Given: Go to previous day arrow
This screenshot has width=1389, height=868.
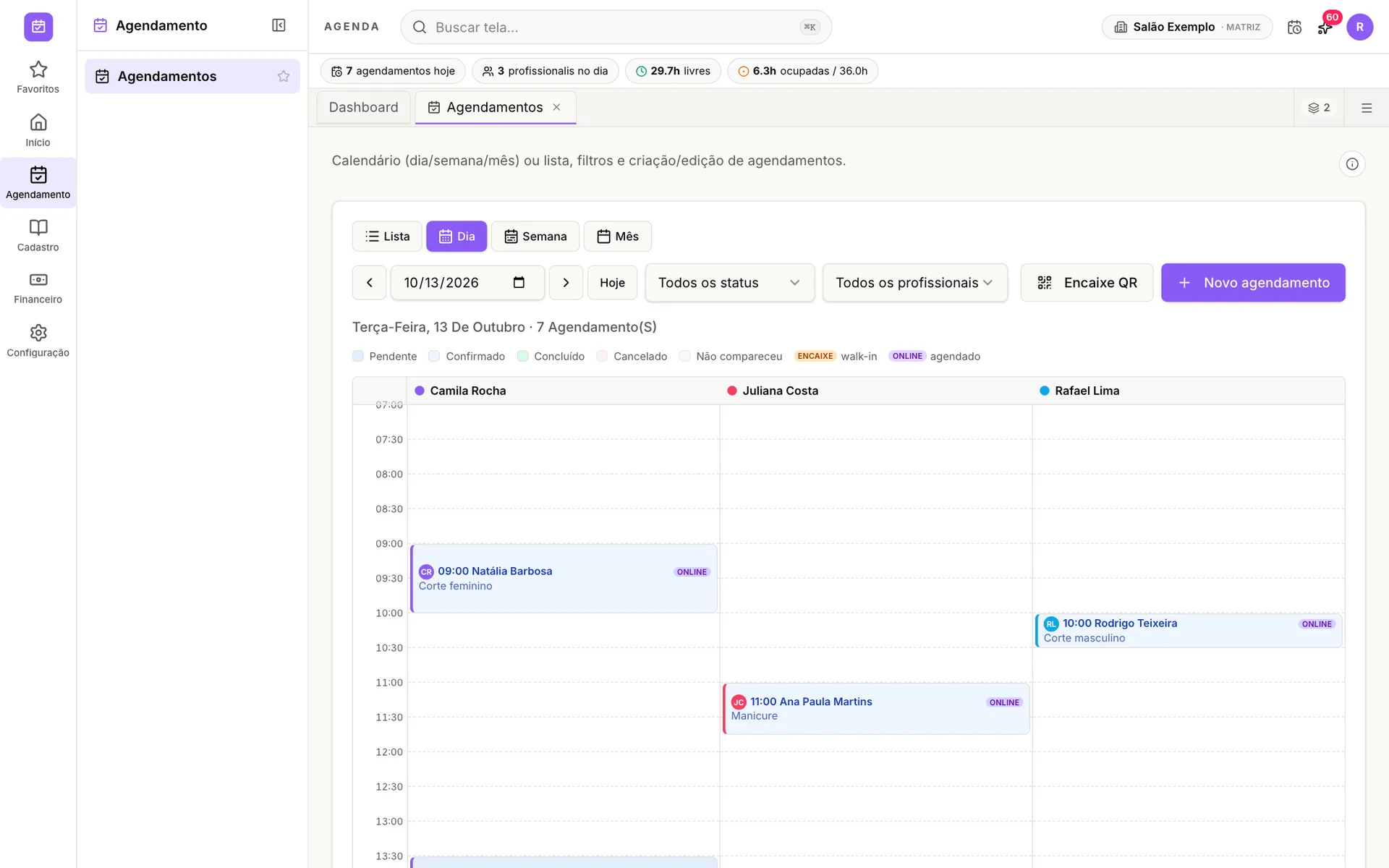Looking at the screenshot, I should click(x=370, y=283).
